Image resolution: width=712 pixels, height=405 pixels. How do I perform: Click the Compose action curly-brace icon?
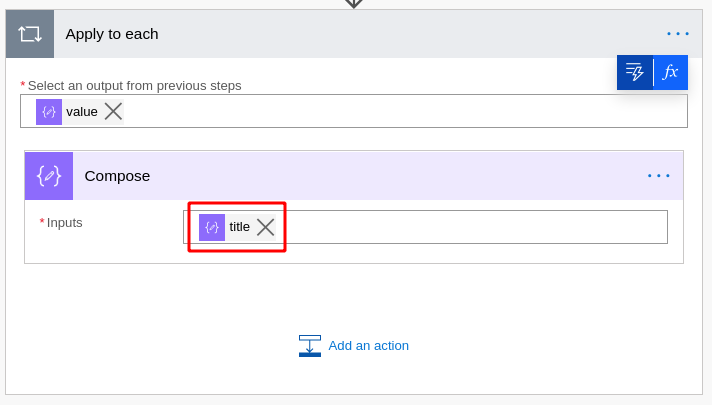[49, 176]
